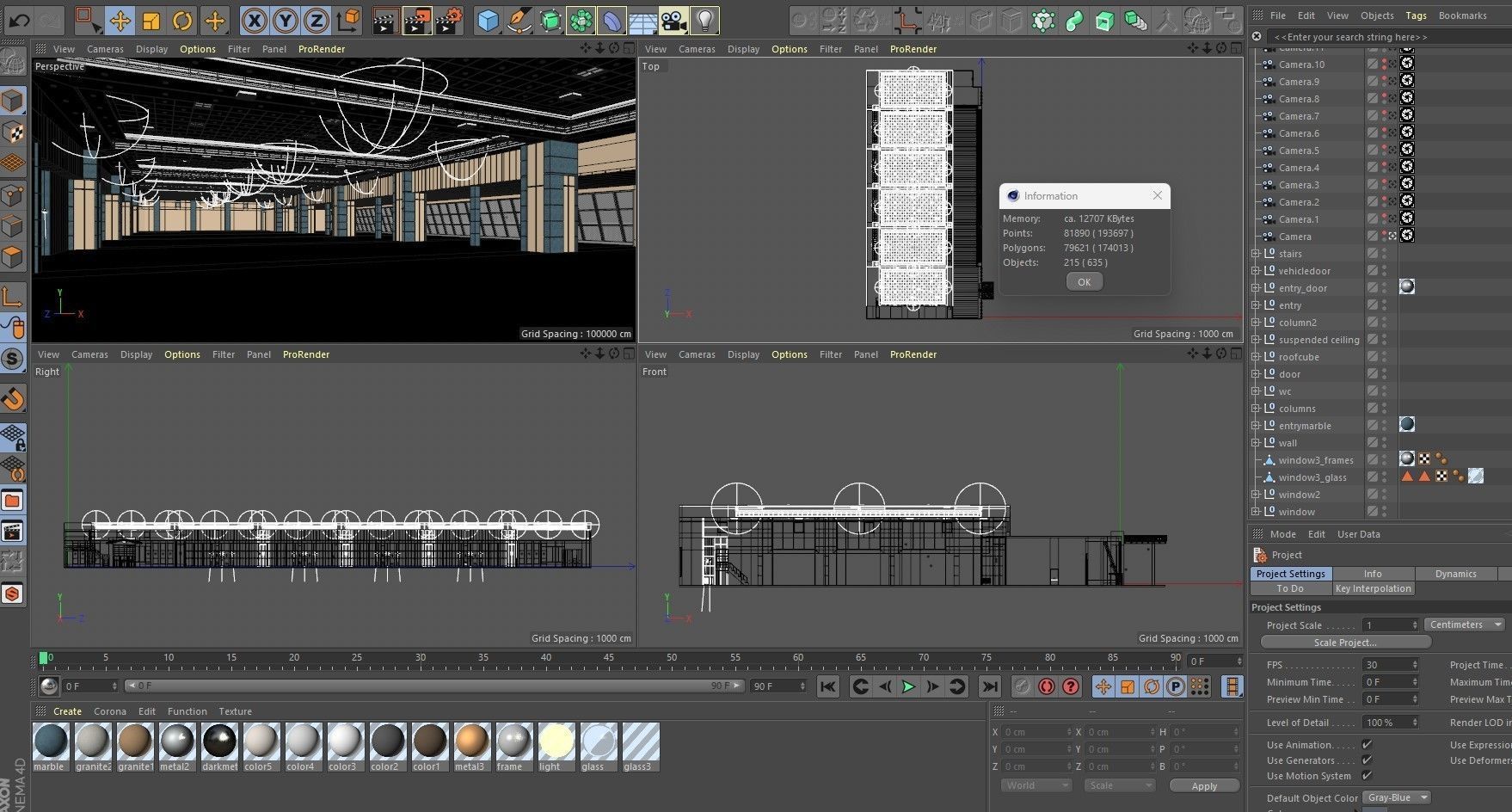Screen dimensions: 1512x812
Task: Toggle Enable Snap magnet icon
Action: coord(13,399)
